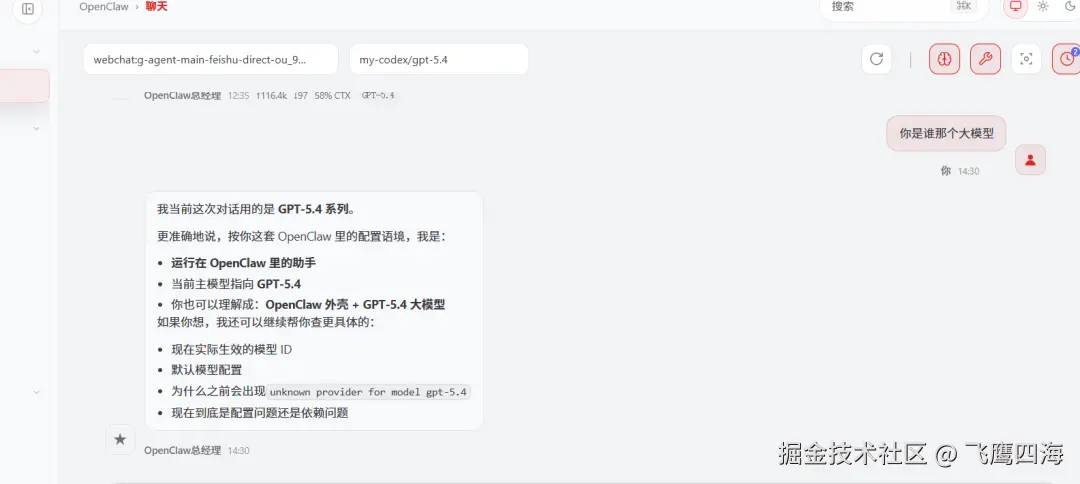Click the unknown provider for model gpt-5.4 code
Viewport: 1080px width, 484px height.
[x=368, y=392]
